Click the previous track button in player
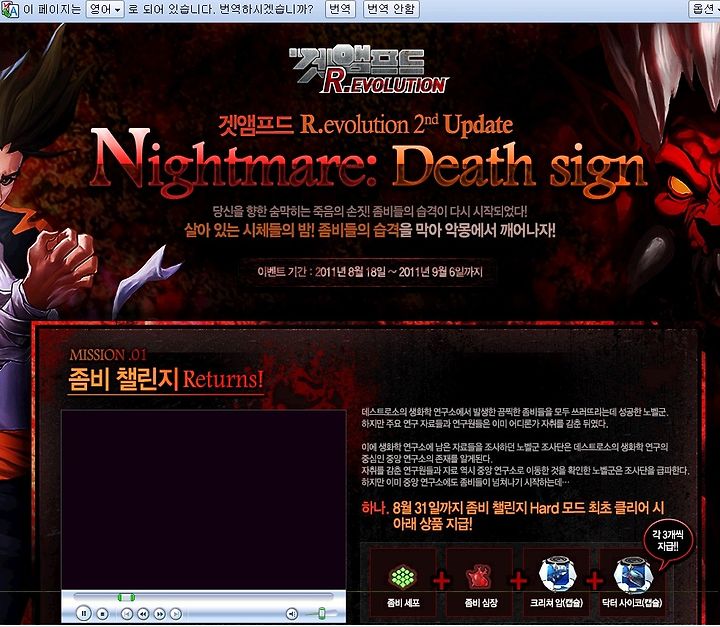Image resolution: width=720 pixels, height=627 pixels. pos(127,614)
